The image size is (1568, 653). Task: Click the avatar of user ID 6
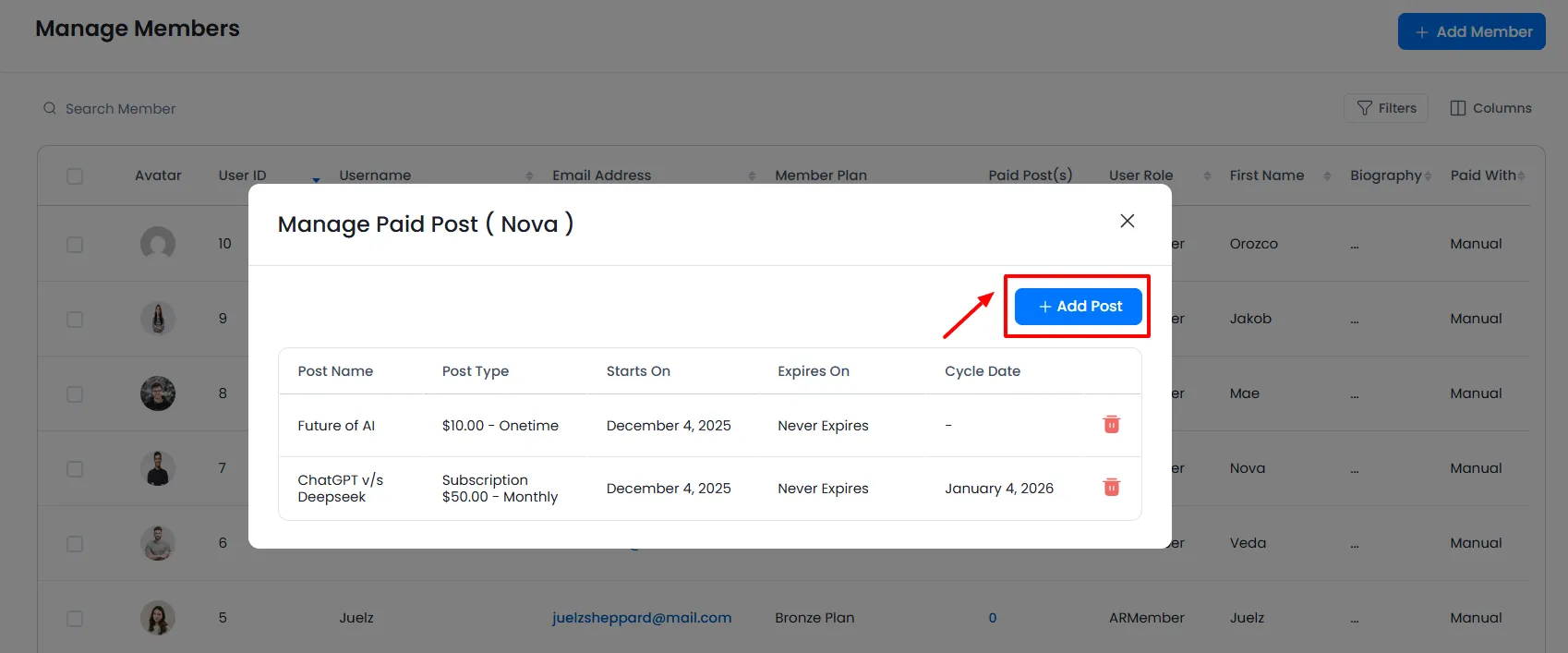click(x=158, y=543)
